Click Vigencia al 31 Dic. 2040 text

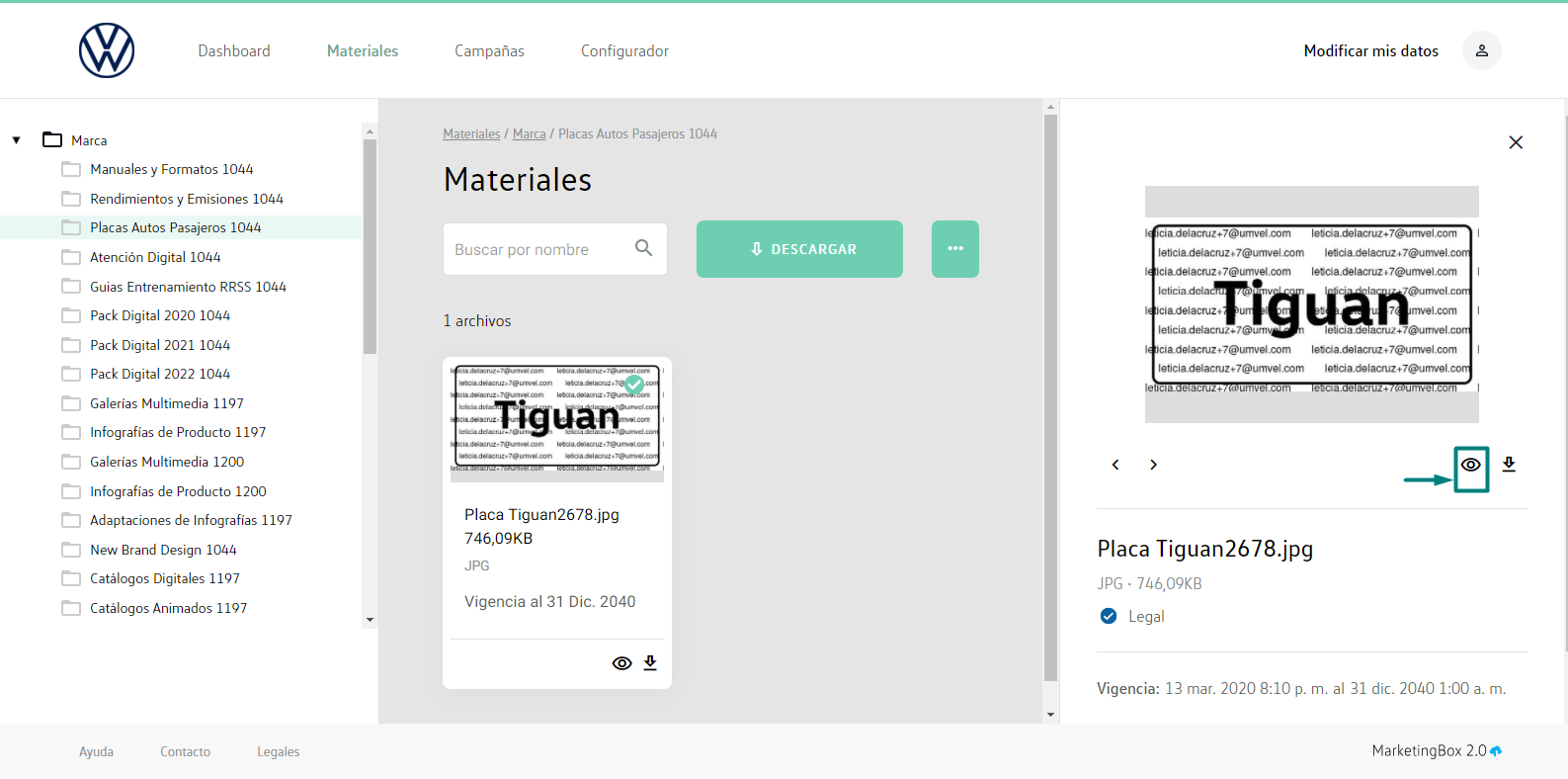coord(549,601)
